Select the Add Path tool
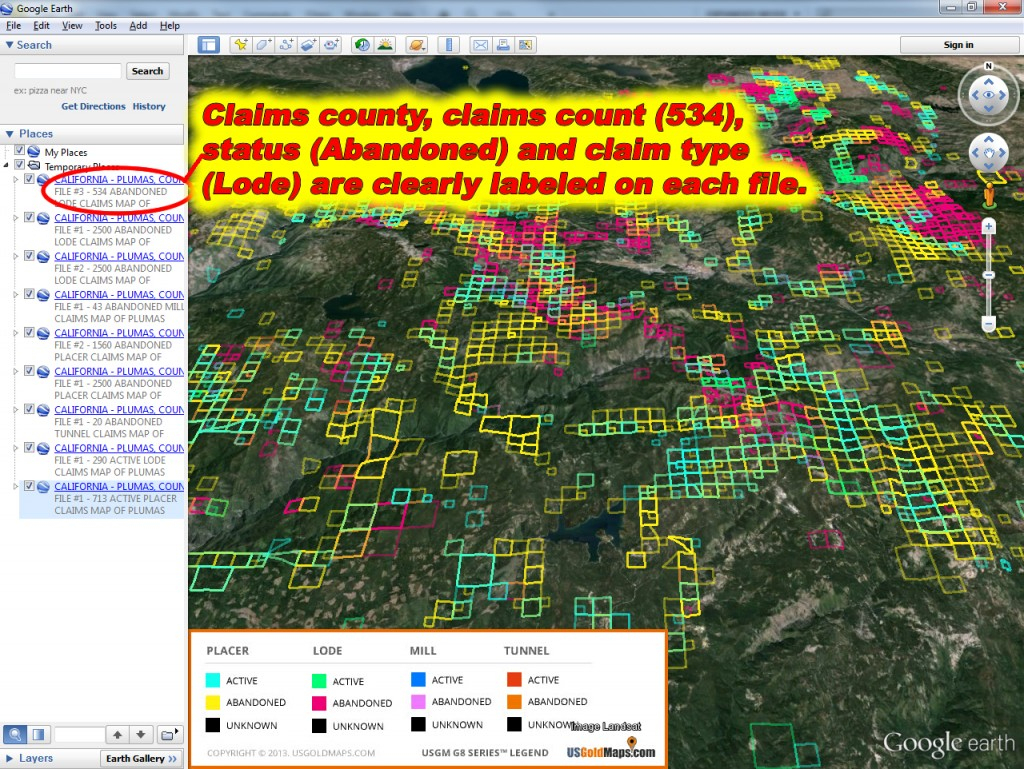The height and width of the screenshot is (769, 1024). pos(287,45)
